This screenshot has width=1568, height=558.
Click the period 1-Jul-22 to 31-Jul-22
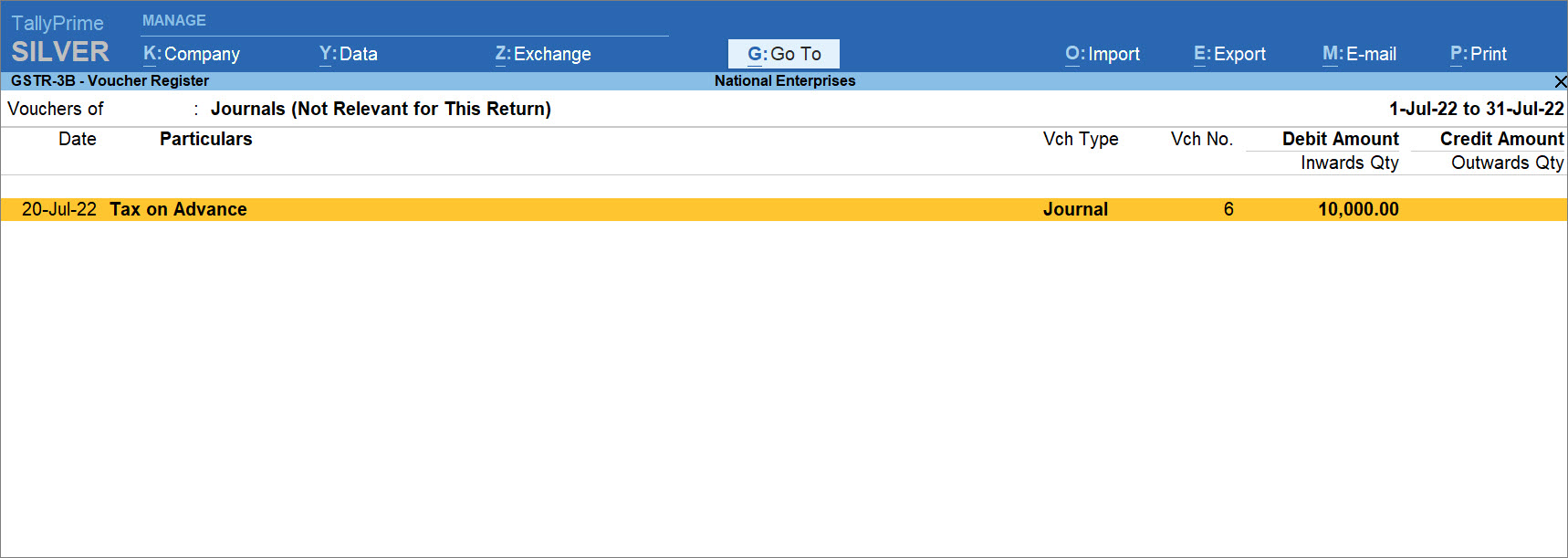click(x=1477, y=109)
